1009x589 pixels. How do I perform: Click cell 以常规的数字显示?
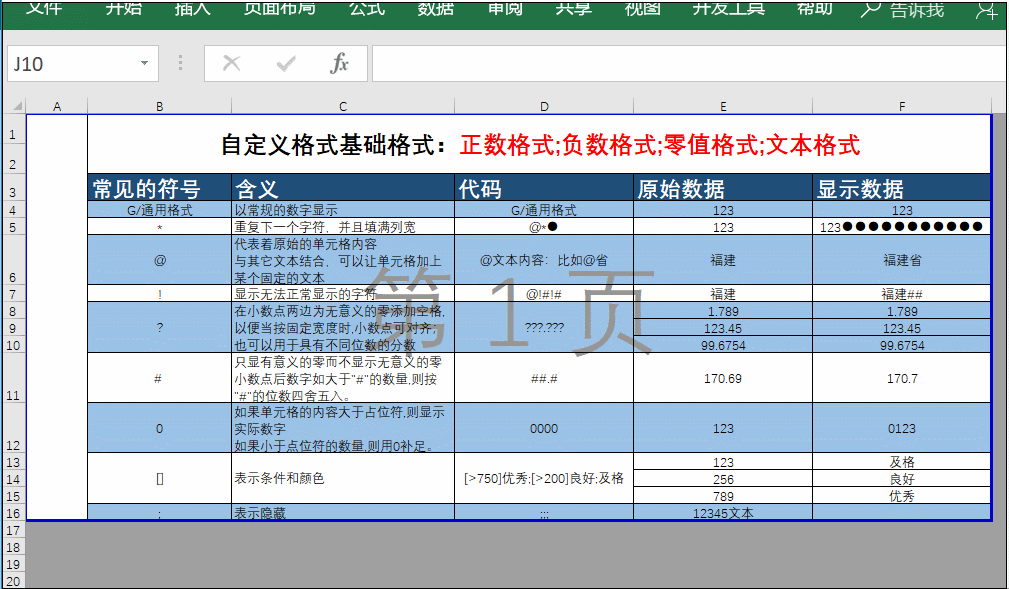click(343, 210)
